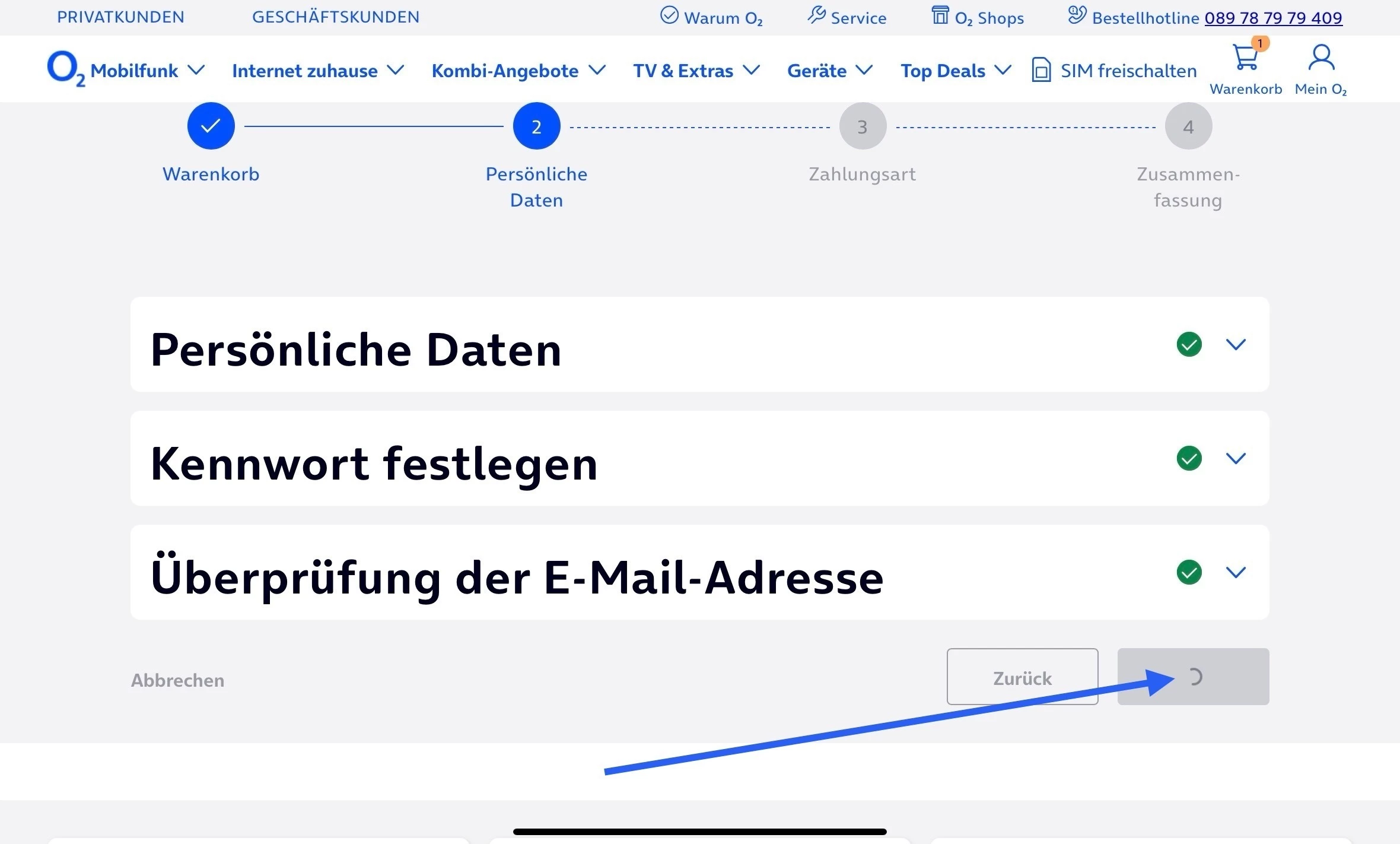Click the O2 logo in header
Image resolution: width=1400 pixels, height=844 pixels.
tap(64, 68)
